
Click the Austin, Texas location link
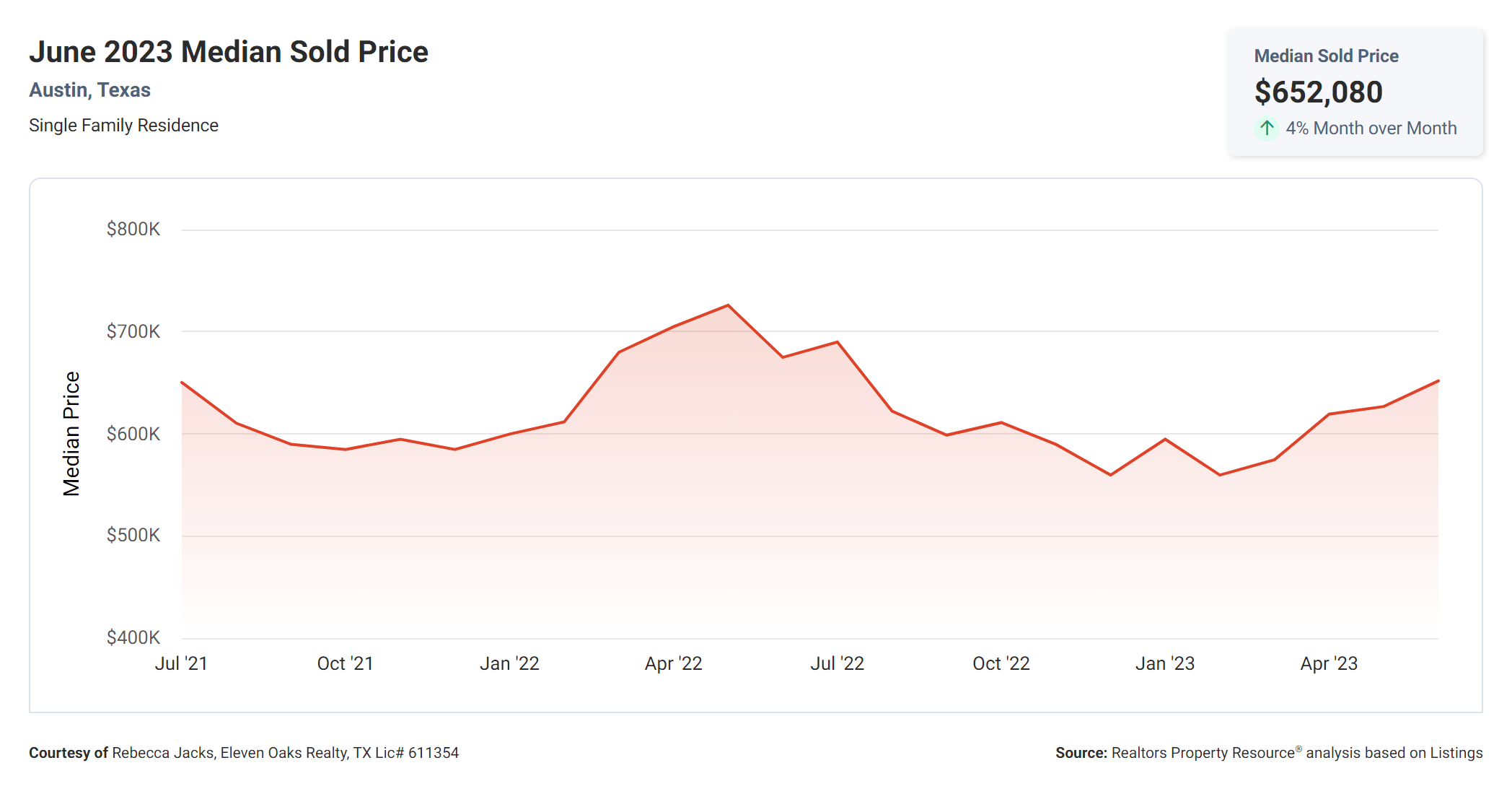[89, 90]
